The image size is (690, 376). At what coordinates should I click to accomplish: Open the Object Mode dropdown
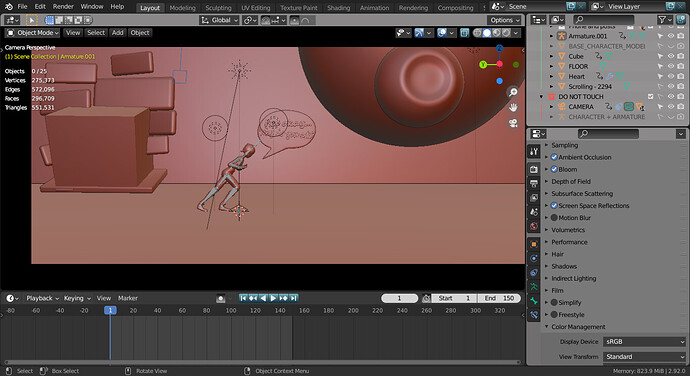[x=33, y=33]
